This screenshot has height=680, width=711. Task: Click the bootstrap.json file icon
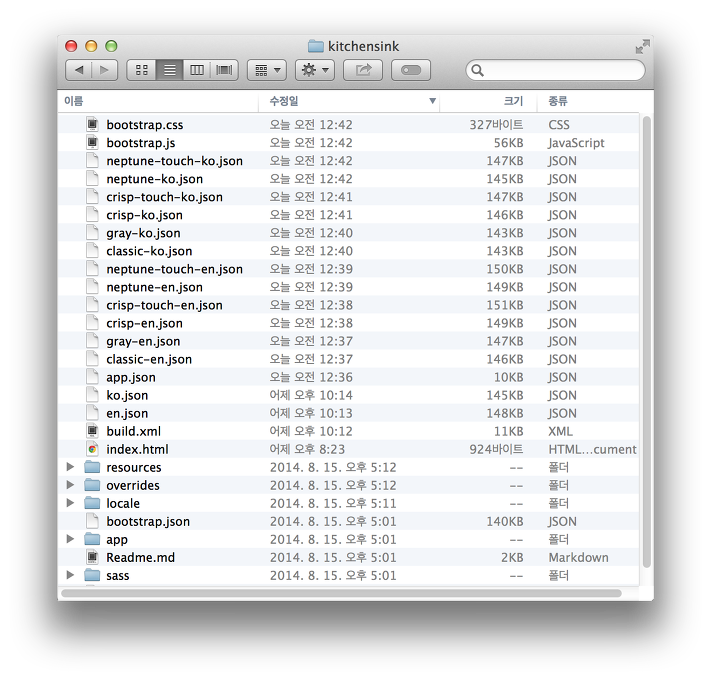[x=93, y=521]
